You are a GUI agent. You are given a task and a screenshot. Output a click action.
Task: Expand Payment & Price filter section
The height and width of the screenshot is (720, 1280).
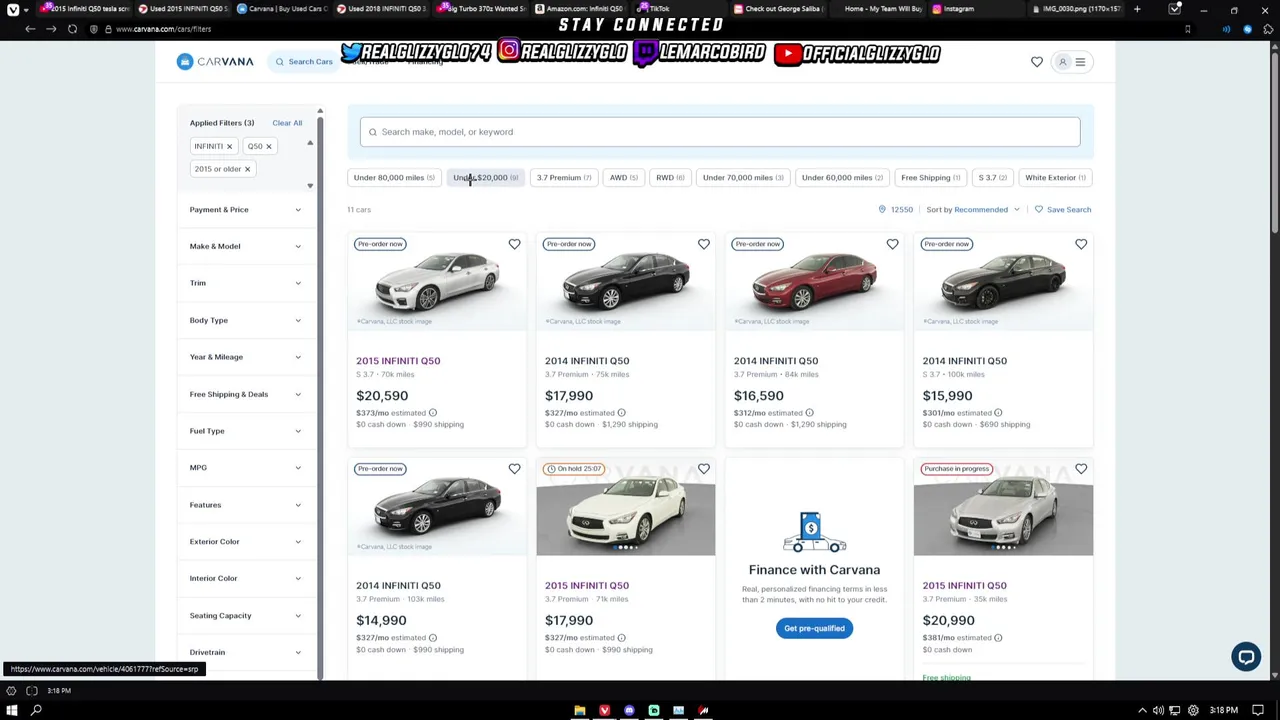[x=245, y=210]
